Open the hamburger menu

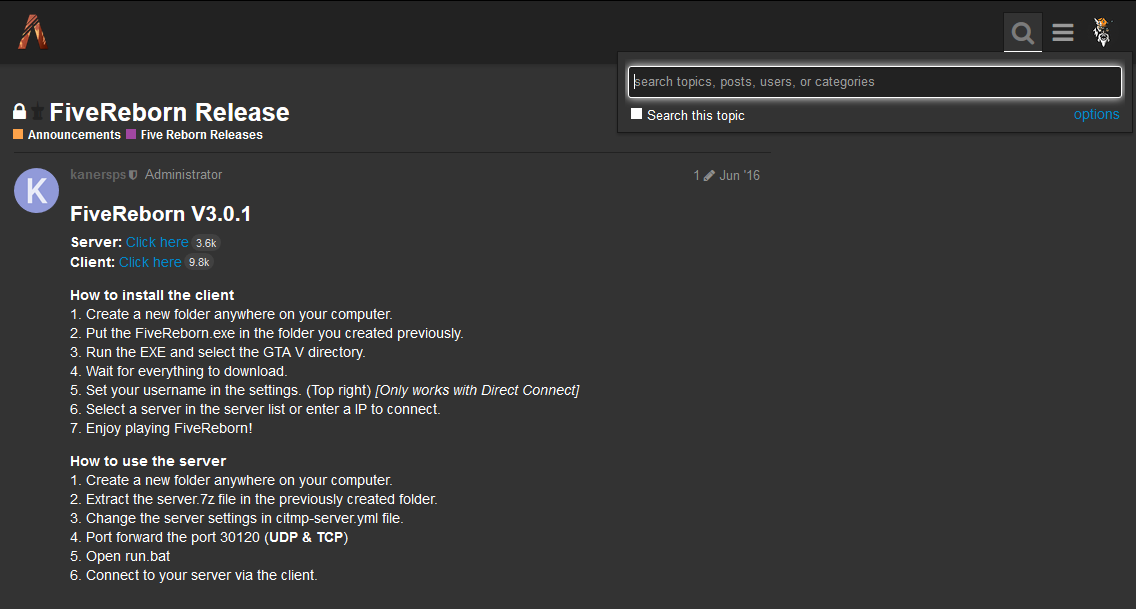[x=1062, y=32]
